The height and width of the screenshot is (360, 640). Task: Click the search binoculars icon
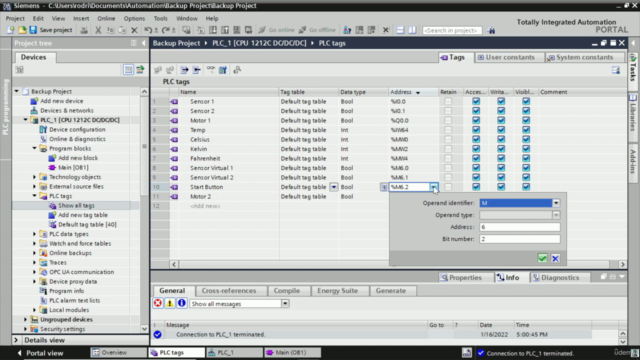pyautogui.click(x=491, y=30)
